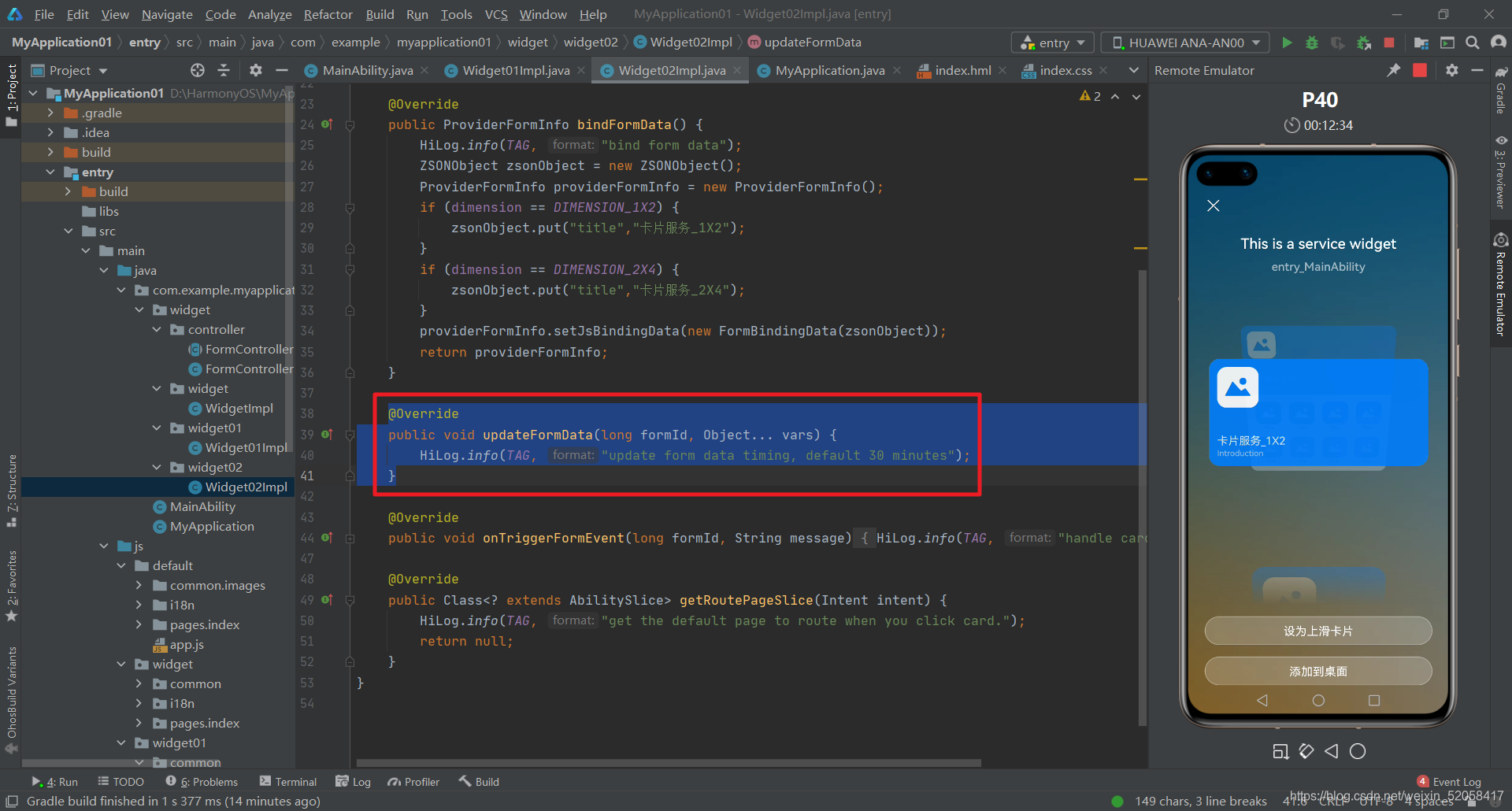Open the warnings indicator showing 2
Viewport: 1512px width, 811px height.
[1090, 96]
